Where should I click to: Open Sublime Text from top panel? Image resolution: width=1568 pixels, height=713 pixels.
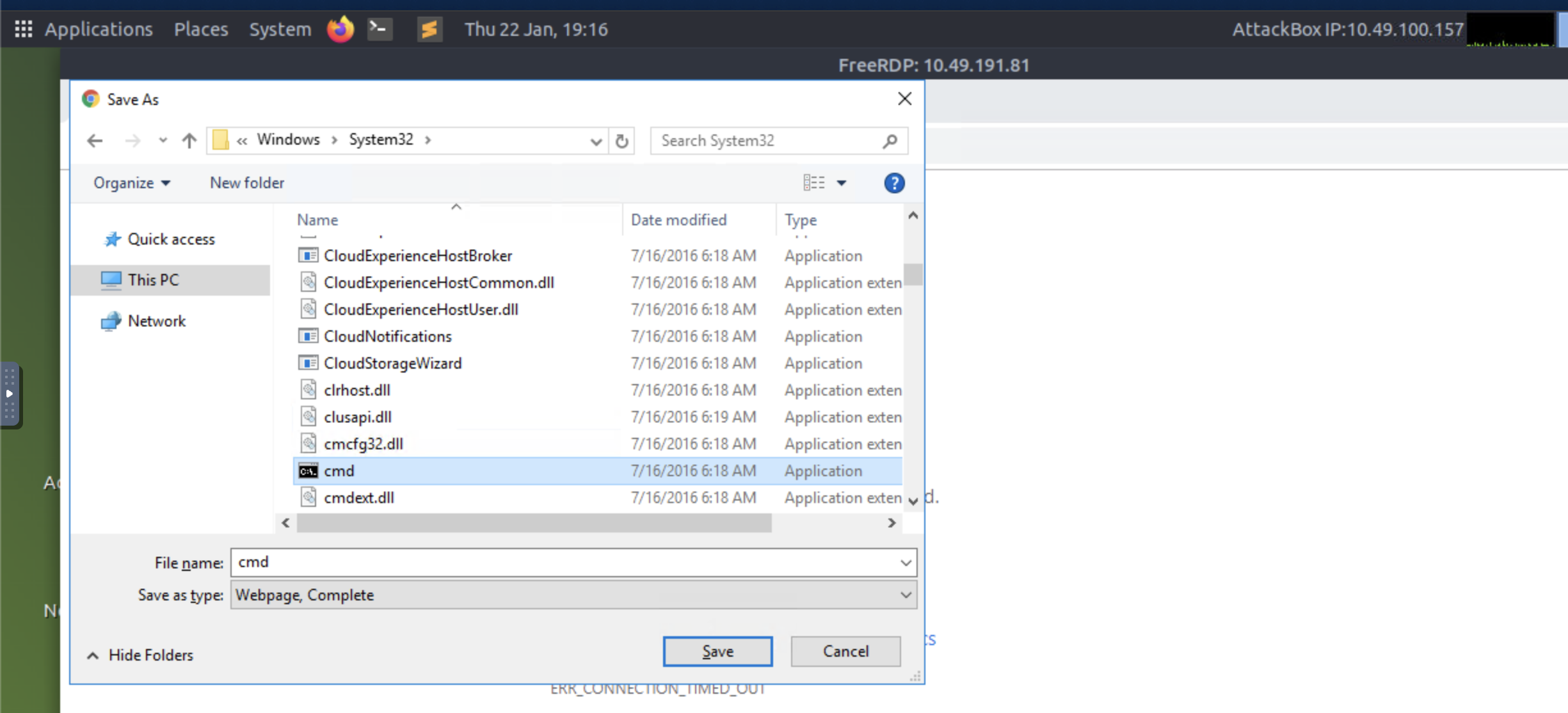429,29
